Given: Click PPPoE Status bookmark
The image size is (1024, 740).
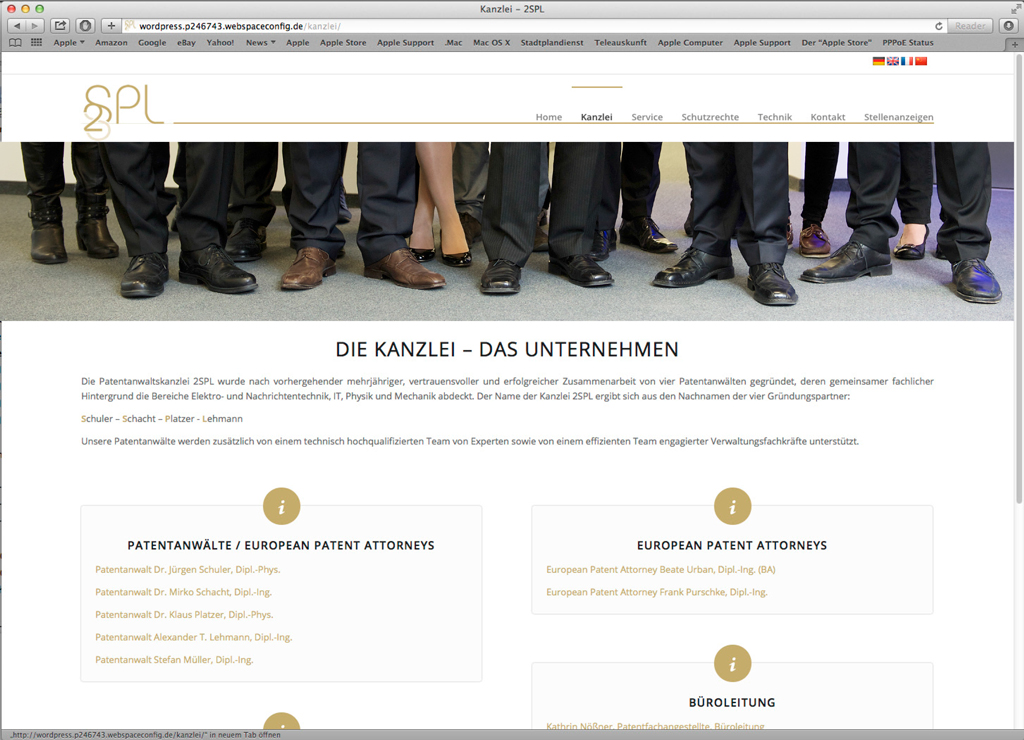Looking at the screenshot, I should coord(908,42).
